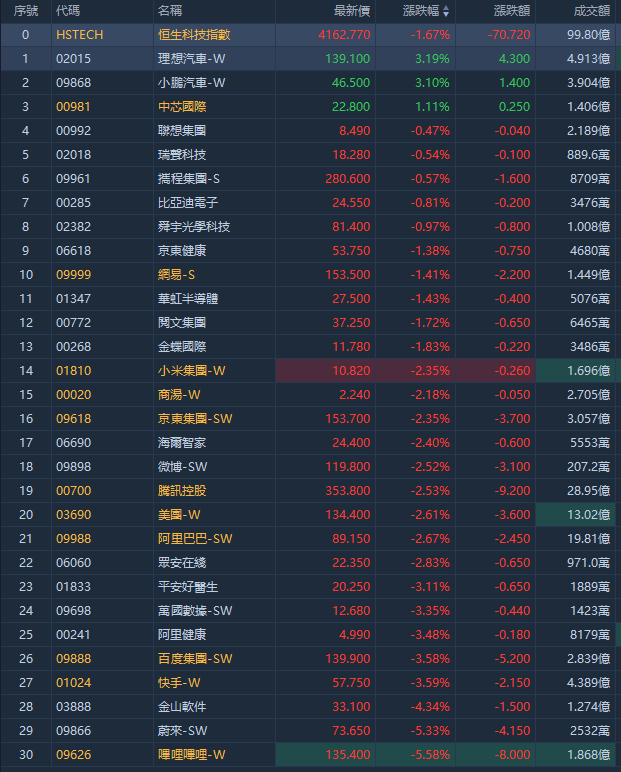The height and width of the screenshot is (772, 621).
Task: Open 理想汽車-W stock row
Action: click(x=191, y=58)
